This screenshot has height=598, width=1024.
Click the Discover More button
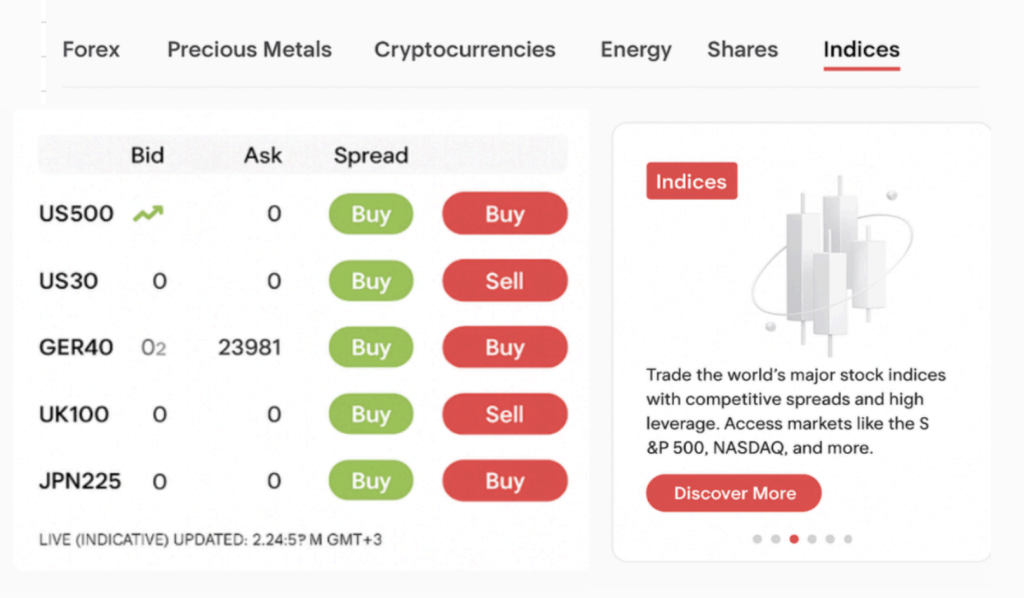(734, 493)
